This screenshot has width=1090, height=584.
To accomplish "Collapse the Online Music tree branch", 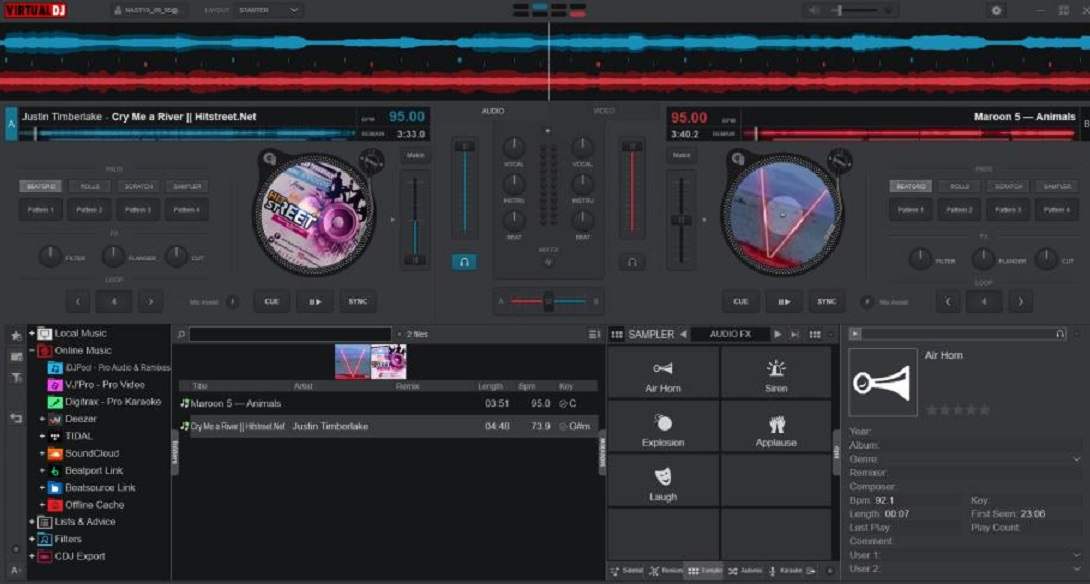I will pos(30,349).
